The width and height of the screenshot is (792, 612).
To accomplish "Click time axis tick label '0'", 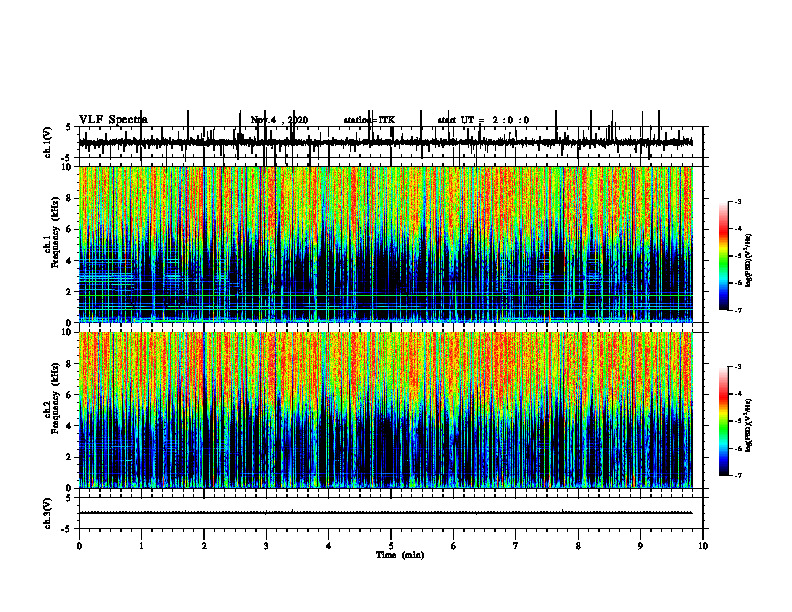I will [x=79, y=546].
